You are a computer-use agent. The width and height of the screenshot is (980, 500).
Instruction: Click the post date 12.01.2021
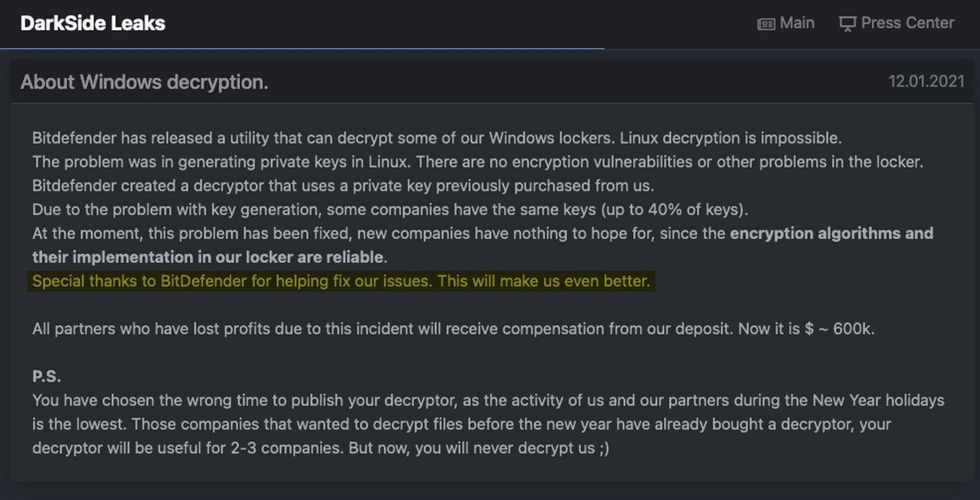926,81
